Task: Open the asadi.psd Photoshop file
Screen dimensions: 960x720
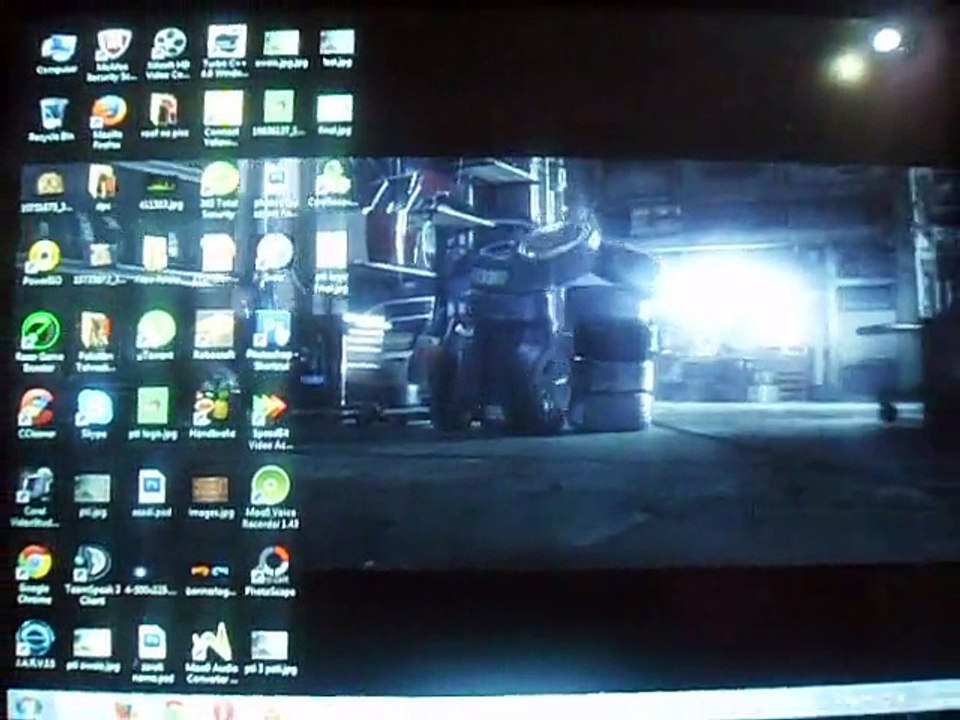Action: [x=152, y=493]
